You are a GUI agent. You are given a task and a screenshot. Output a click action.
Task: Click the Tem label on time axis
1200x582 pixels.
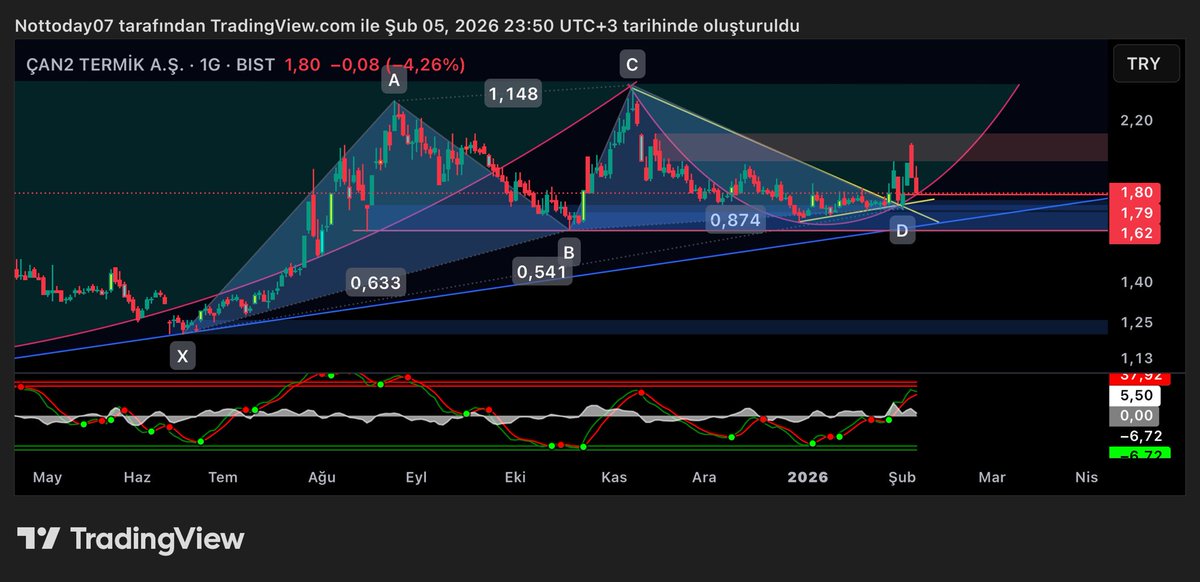223,478
